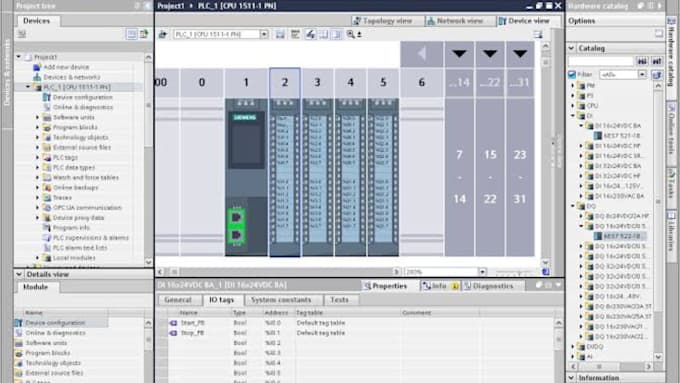Expand the slots 7-14 rack arrow
Image resolution: width=680 pixels, height=383 pixels.
tap(459, 54)
